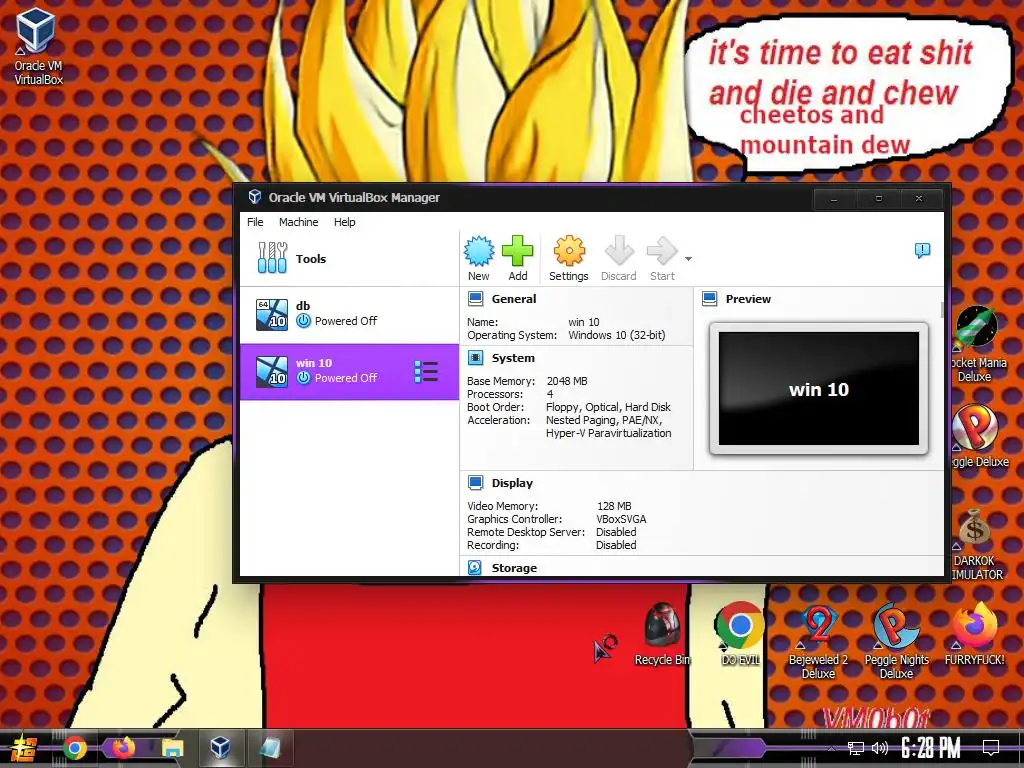The height and width of the screenshot is (768, 1024).
Task: Click the VirtualBox cube taskbar icon
Action: [x=220, y=748]
